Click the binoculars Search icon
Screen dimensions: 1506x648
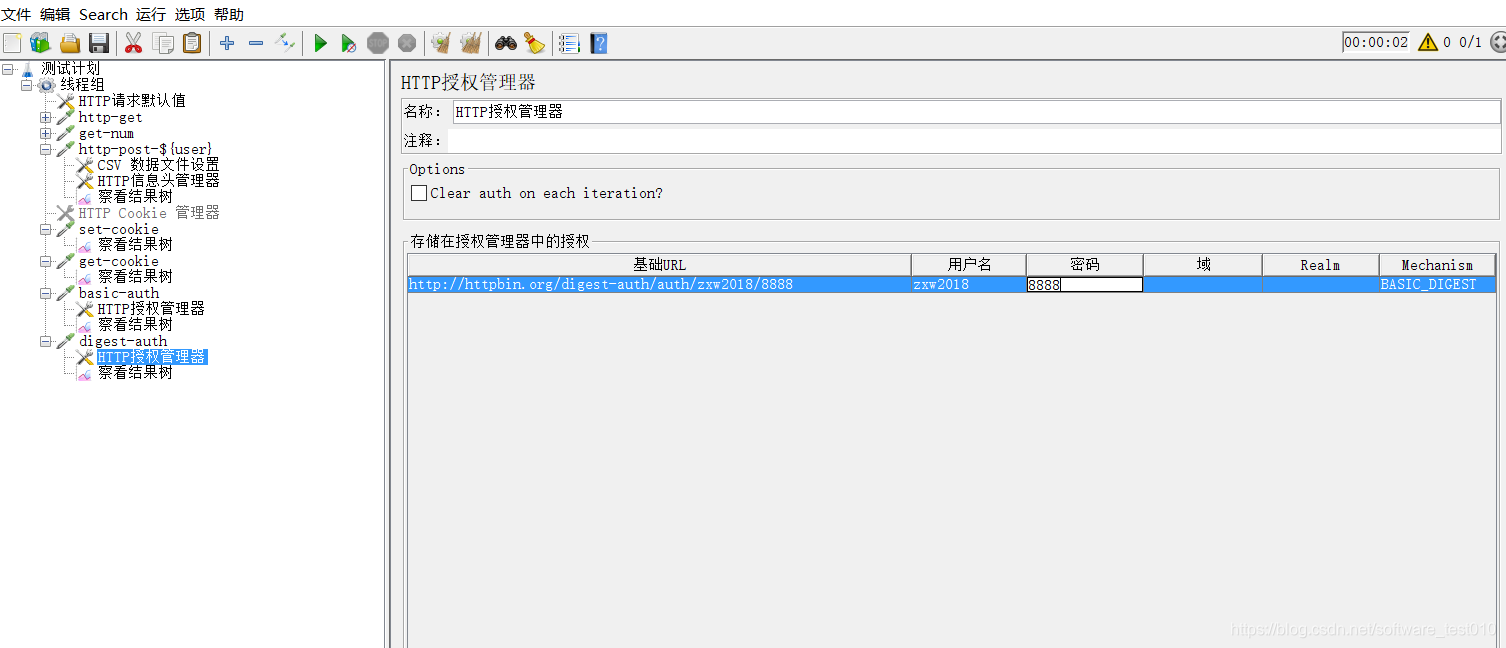point(506,43)
